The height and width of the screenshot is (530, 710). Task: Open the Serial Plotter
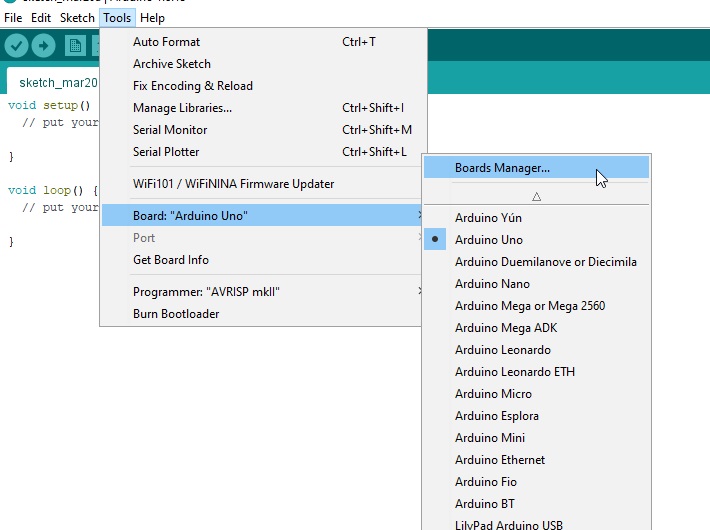[262, 152]
